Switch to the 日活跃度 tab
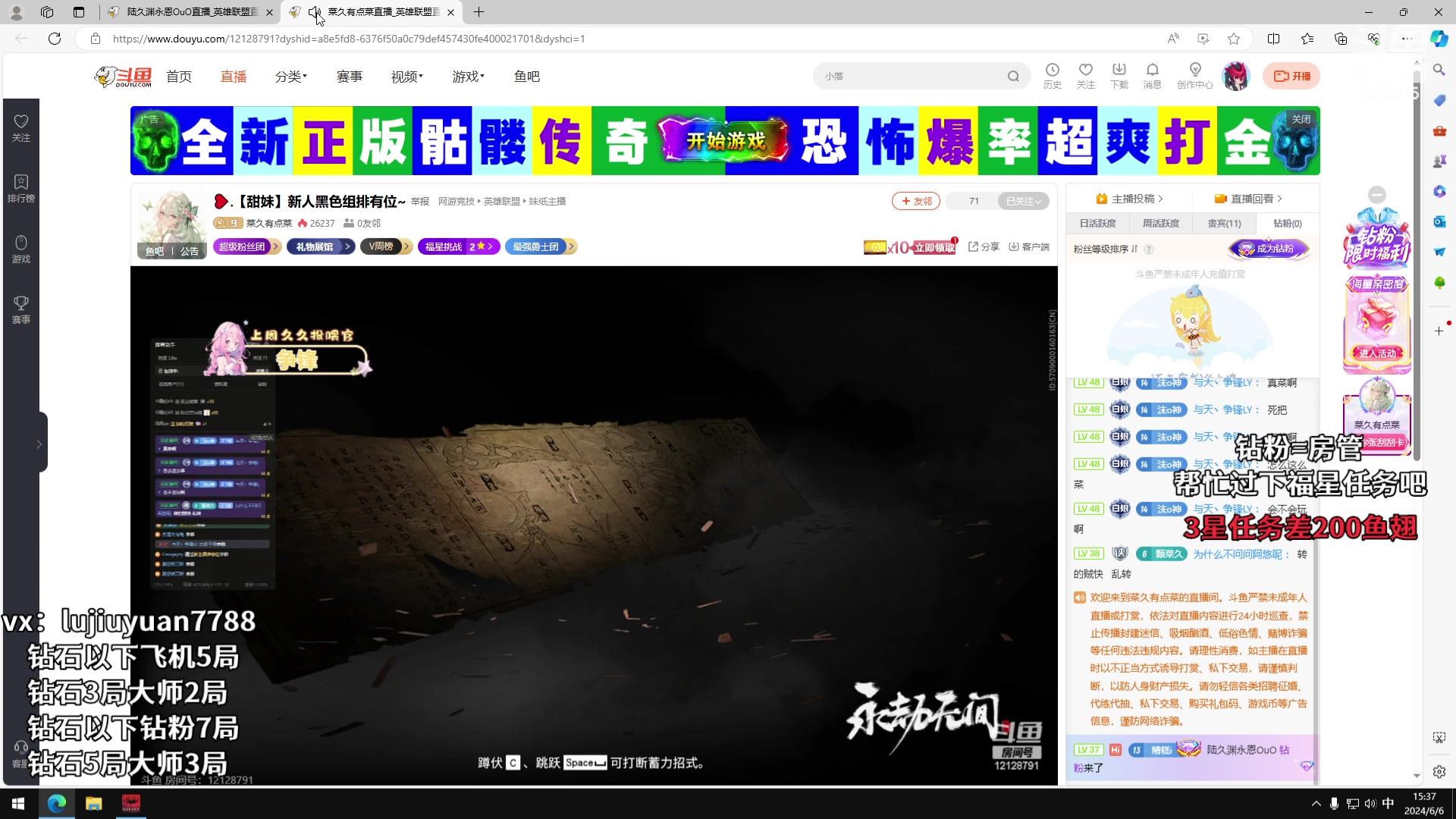This screenshot has width=1456, height=819. (1097, 224)
